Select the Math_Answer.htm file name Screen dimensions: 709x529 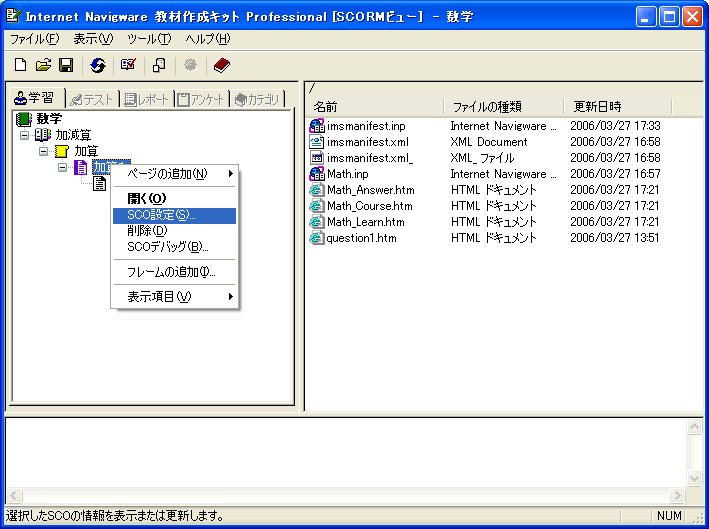(x=371, y=190)
